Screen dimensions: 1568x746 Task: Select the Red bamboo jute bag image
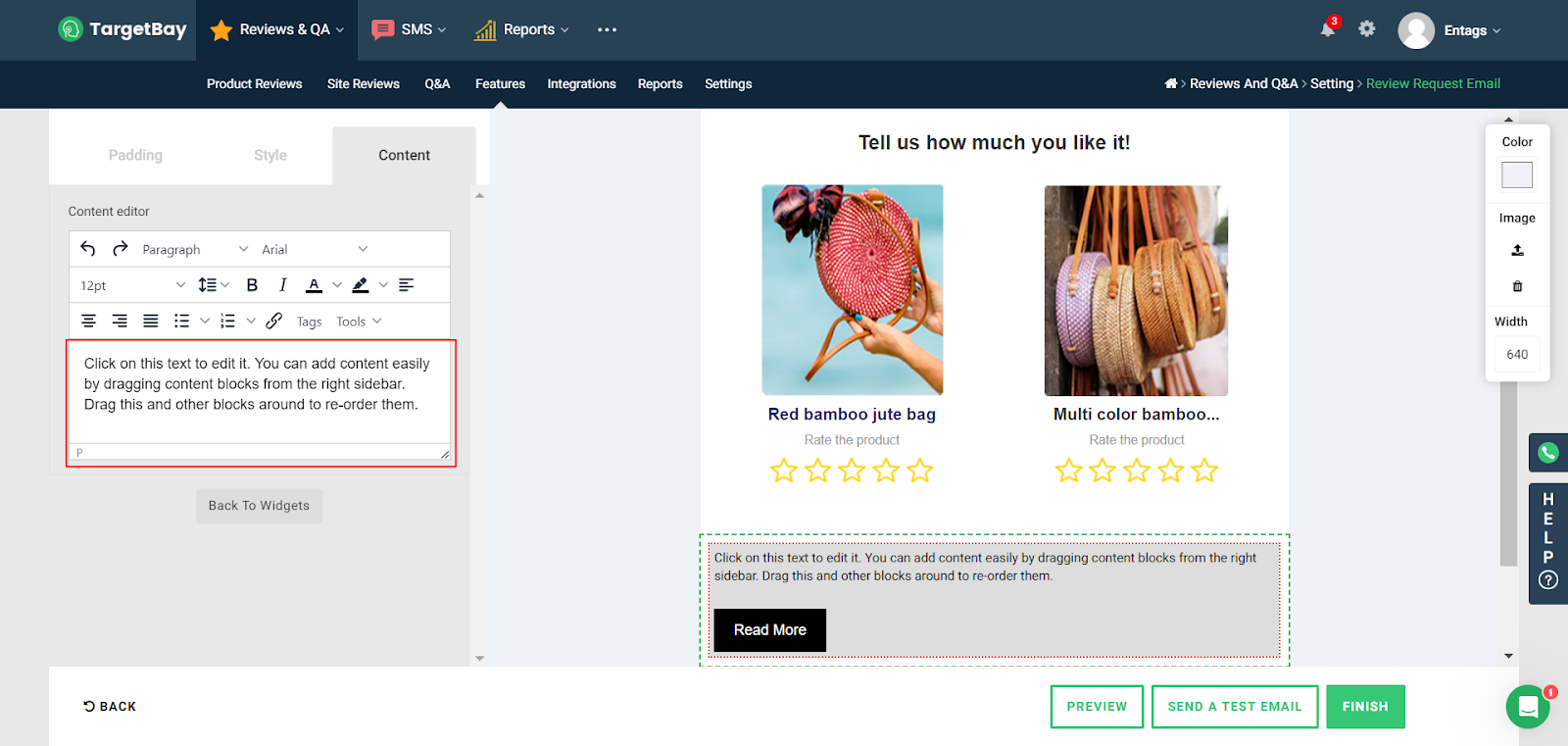point(853,290)
